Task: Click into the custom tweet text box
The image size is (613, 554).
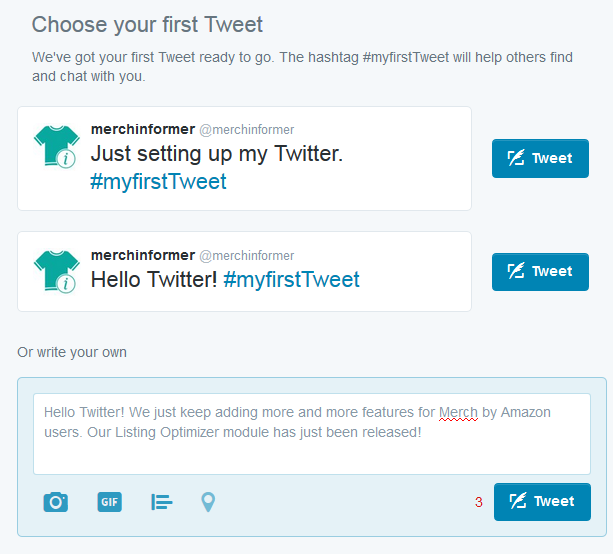Action: [312, 434]
